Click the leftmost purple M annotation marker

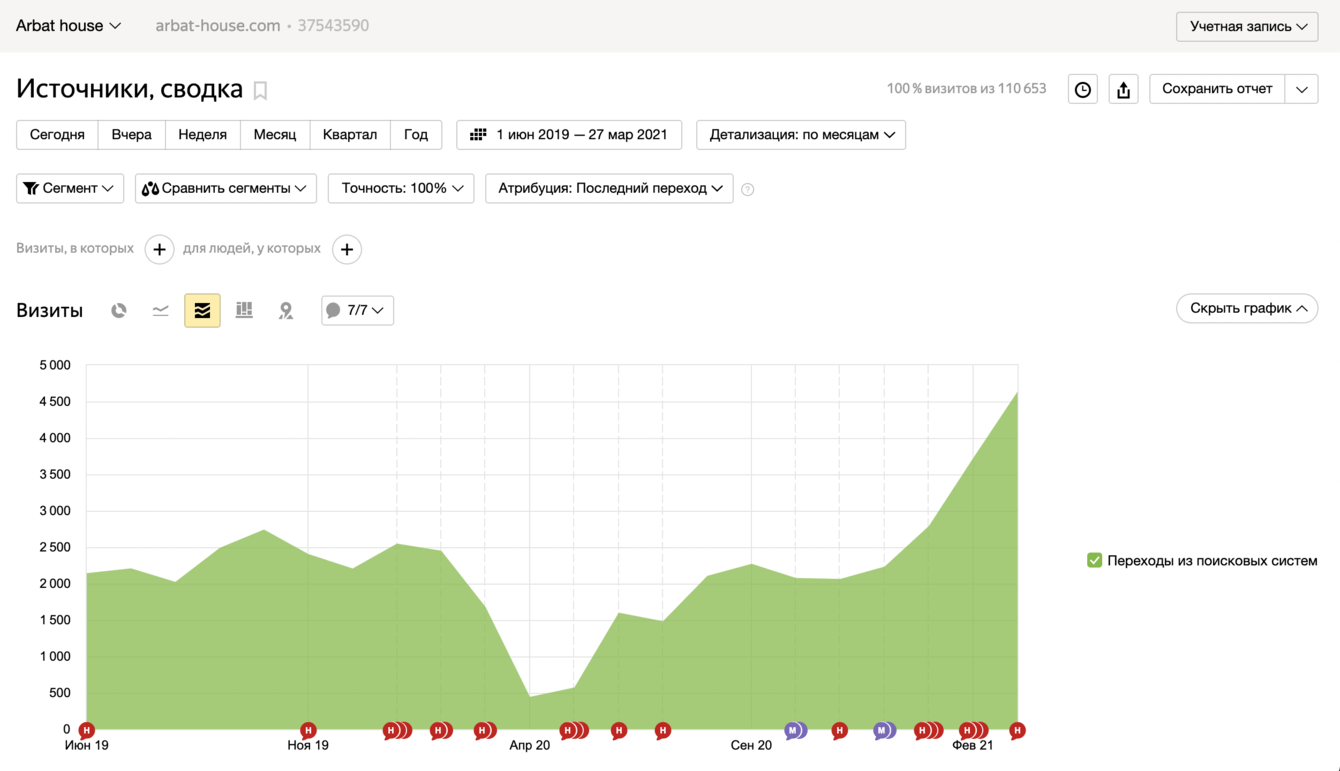tap(794, 730)
